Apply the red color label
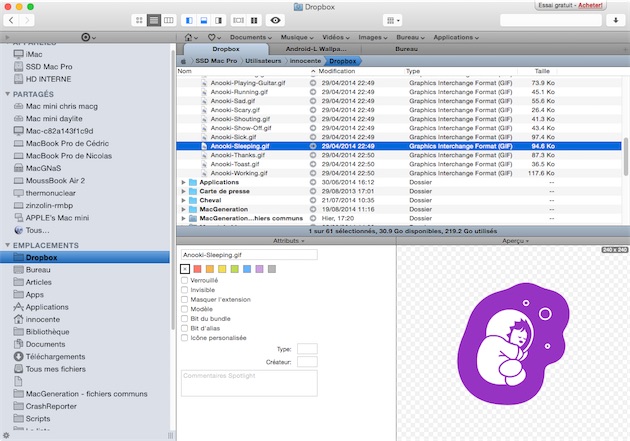630x441 pixels. 197,269
